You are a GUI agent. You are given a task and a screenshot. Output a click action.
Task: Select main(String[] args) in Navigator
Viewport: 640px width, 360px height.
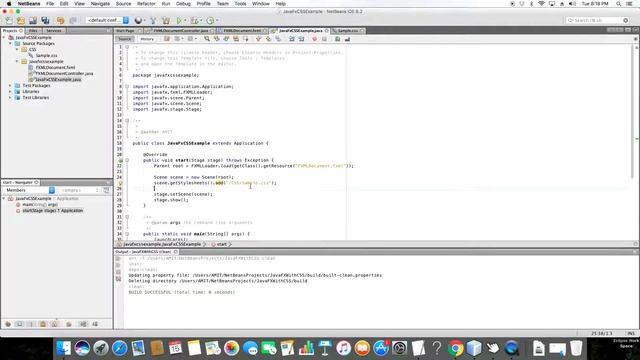point(40,204)
